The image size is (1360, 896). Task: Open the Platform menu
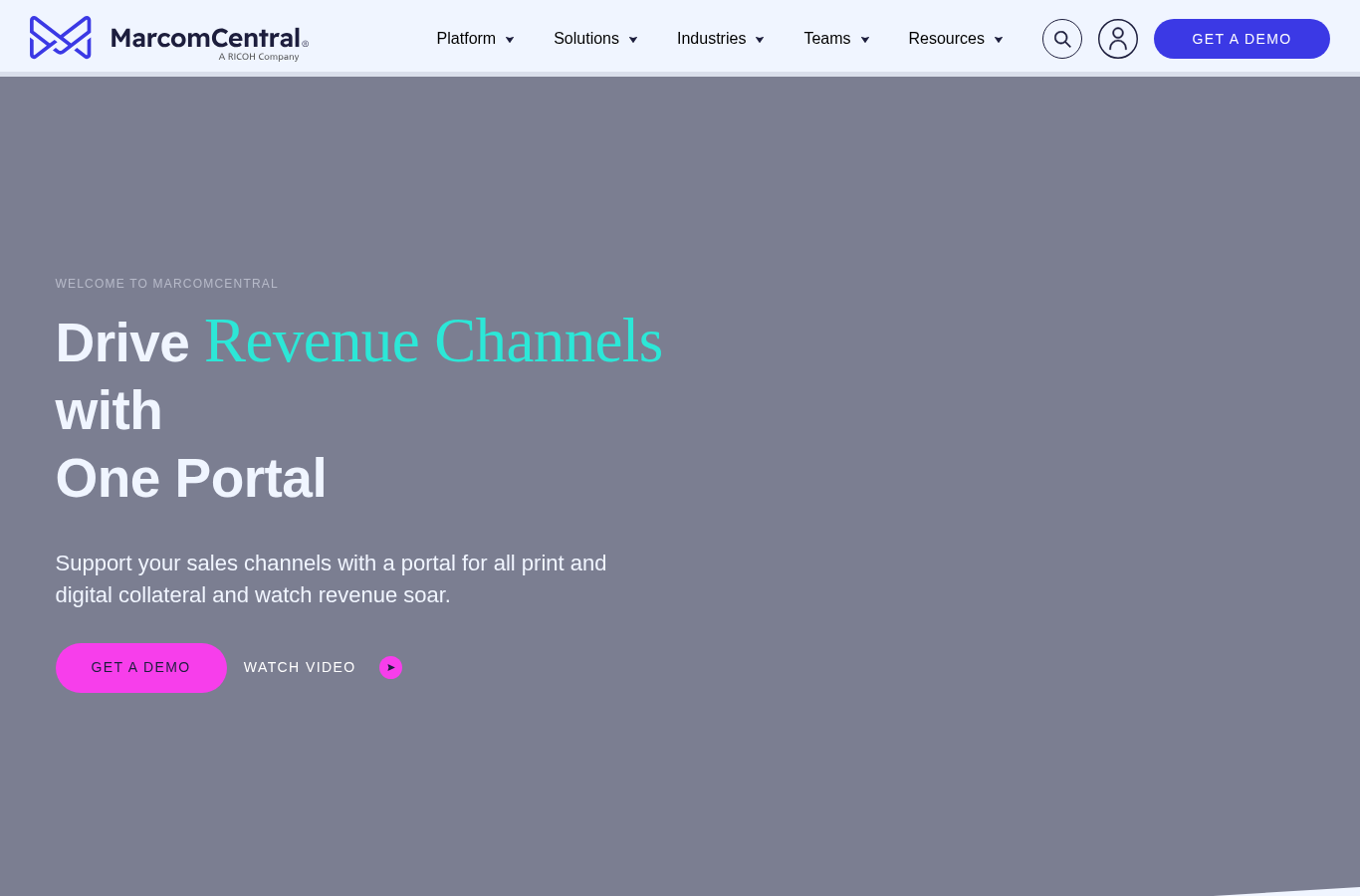click(466, 39)
